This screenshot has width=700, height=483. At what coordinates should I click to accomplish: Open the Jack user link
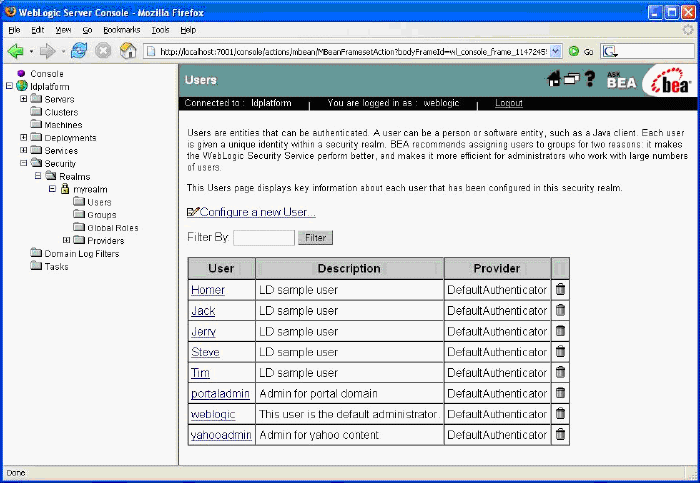(203, 311)
